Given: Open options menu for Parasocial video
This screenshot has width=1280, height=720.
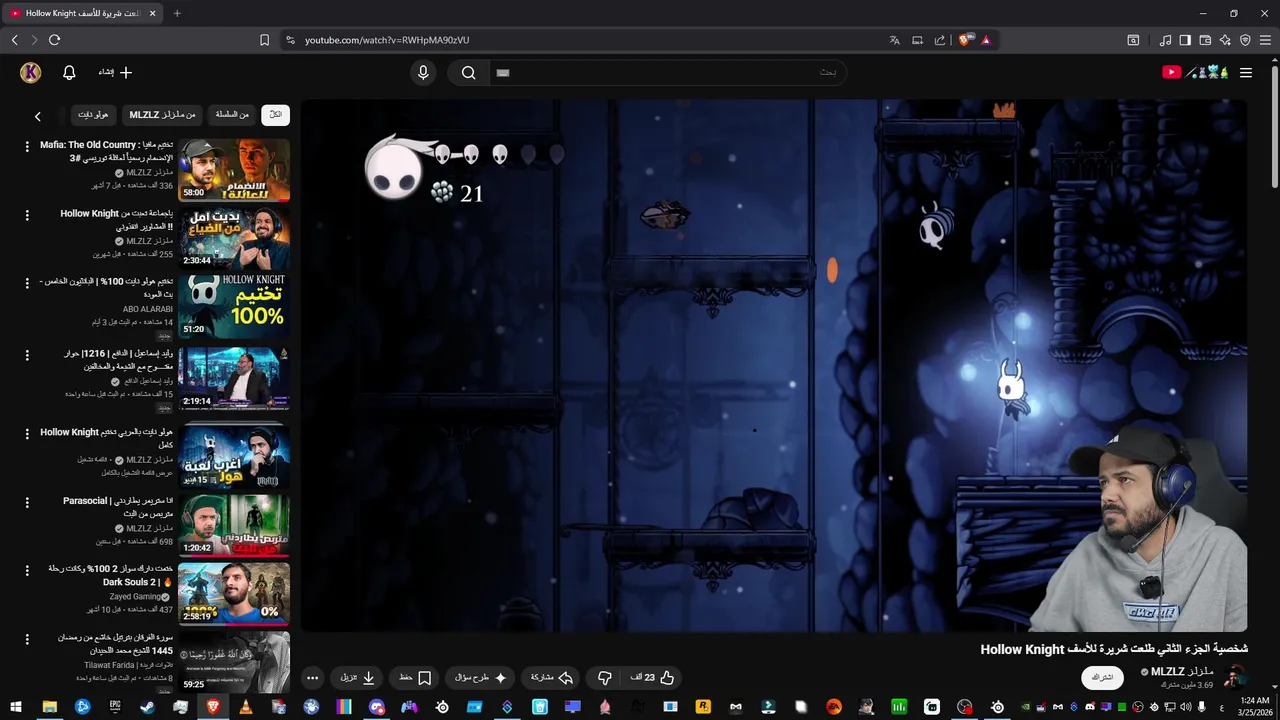Looking at the screenshot, I should [27, 502].
